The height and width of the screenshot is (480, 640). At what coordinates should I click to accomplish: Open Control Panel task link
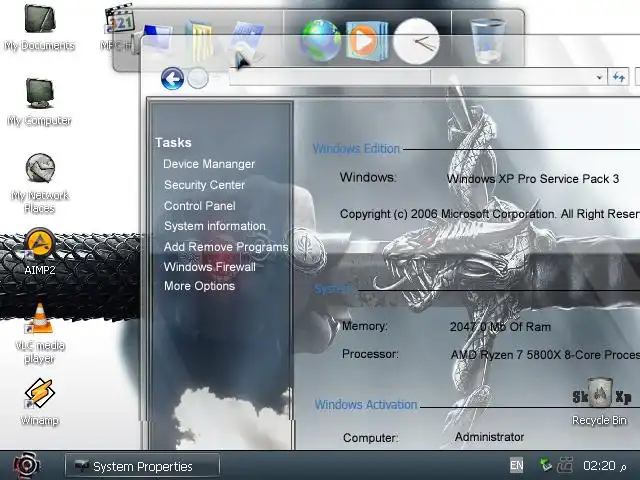click(x=200, y=206)
